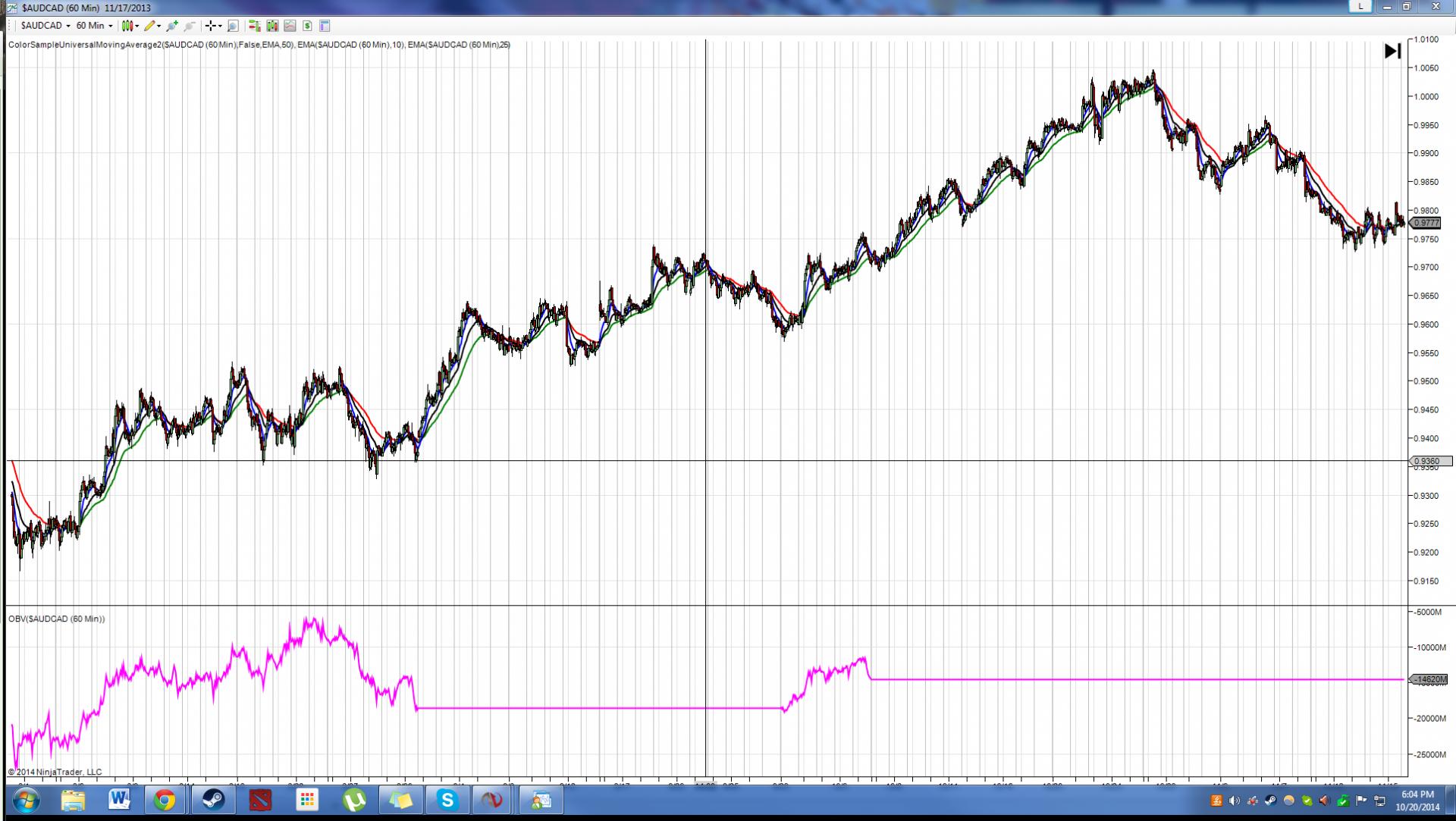
Task: Click the scroll-to-latest-bar arrow button
Action: (1392, 51)
